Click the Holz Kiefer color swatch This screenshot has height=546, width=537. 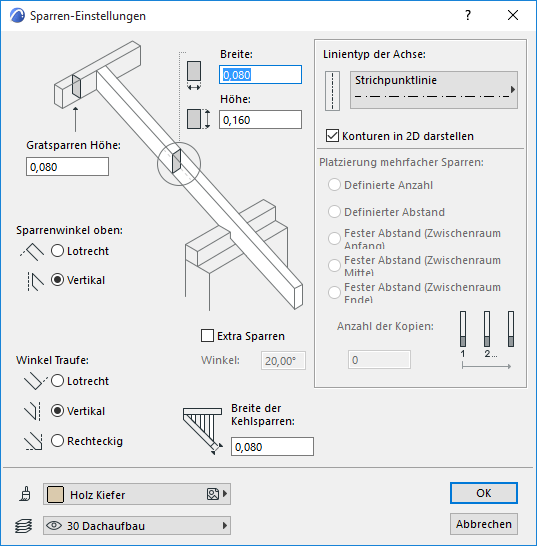point(55,494)
